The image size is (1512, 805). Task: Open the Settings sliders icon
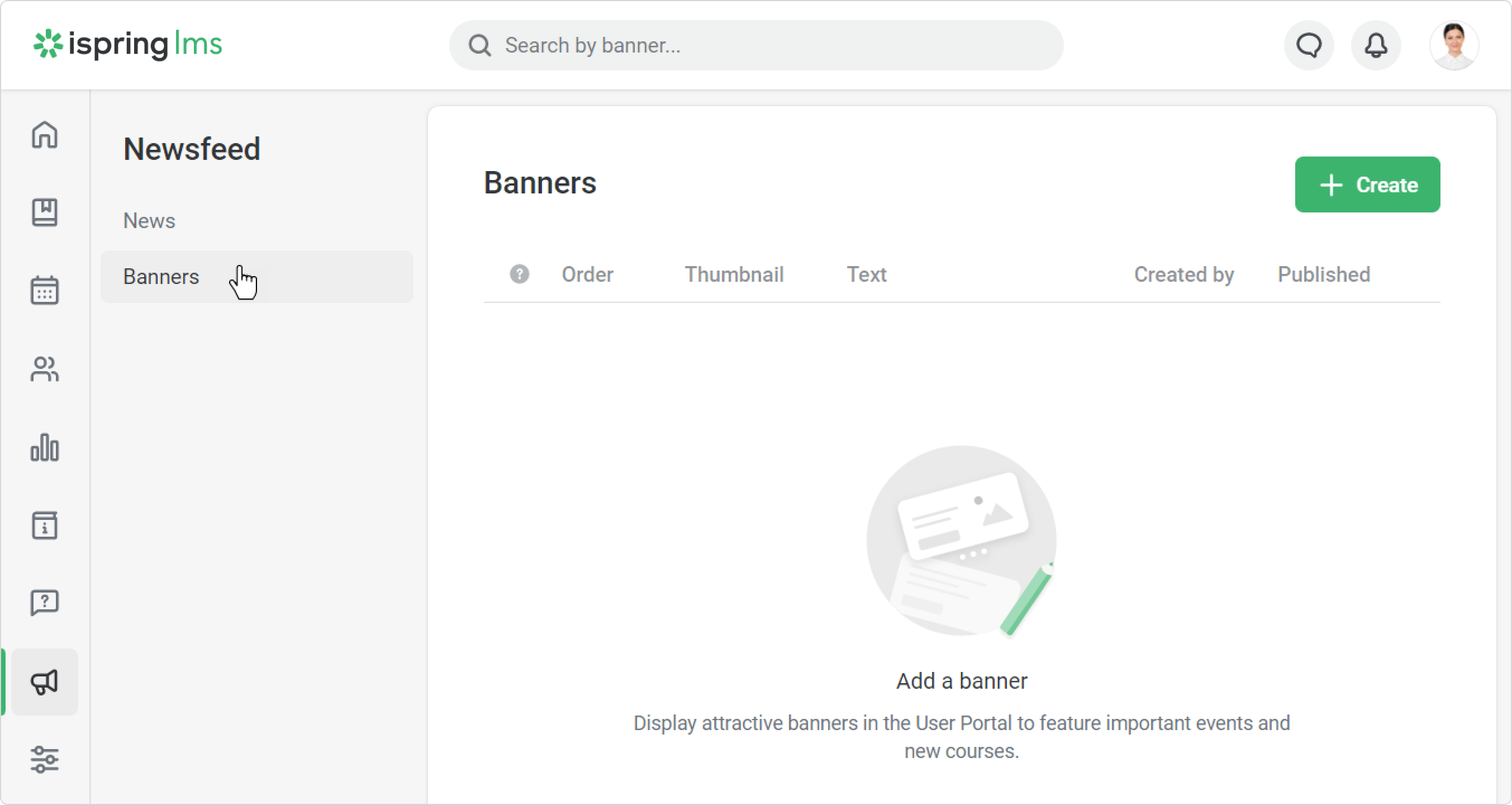(x=45, y=759)
